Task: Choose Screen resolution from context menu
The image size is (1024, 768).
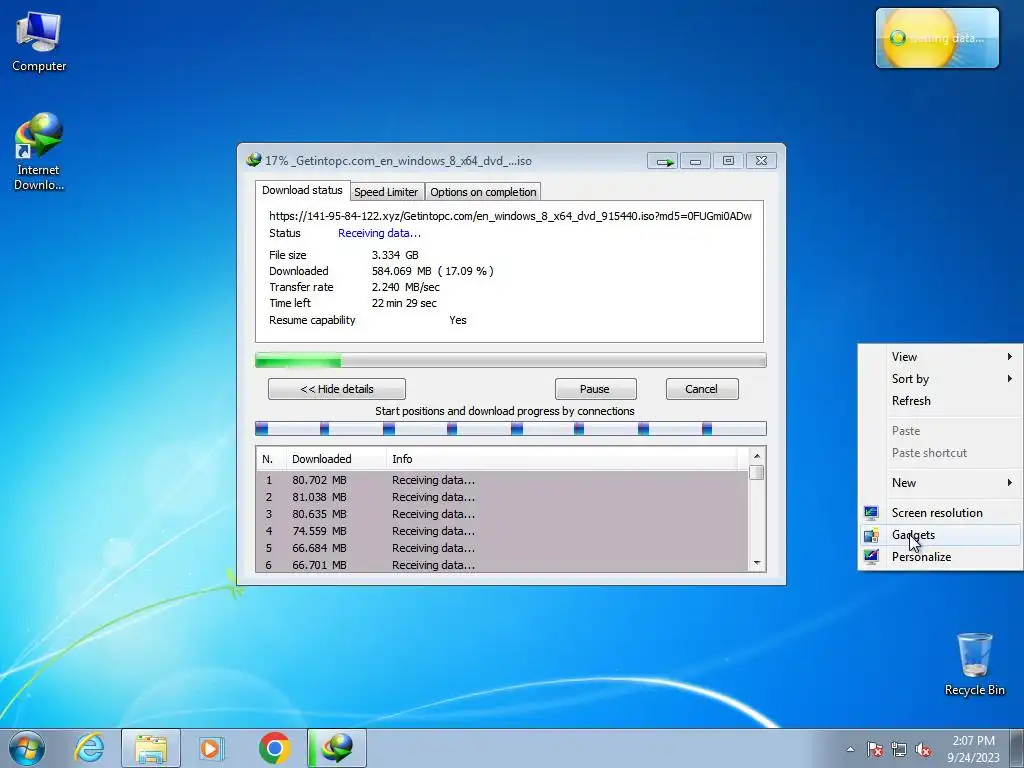Action: (940, 513)
